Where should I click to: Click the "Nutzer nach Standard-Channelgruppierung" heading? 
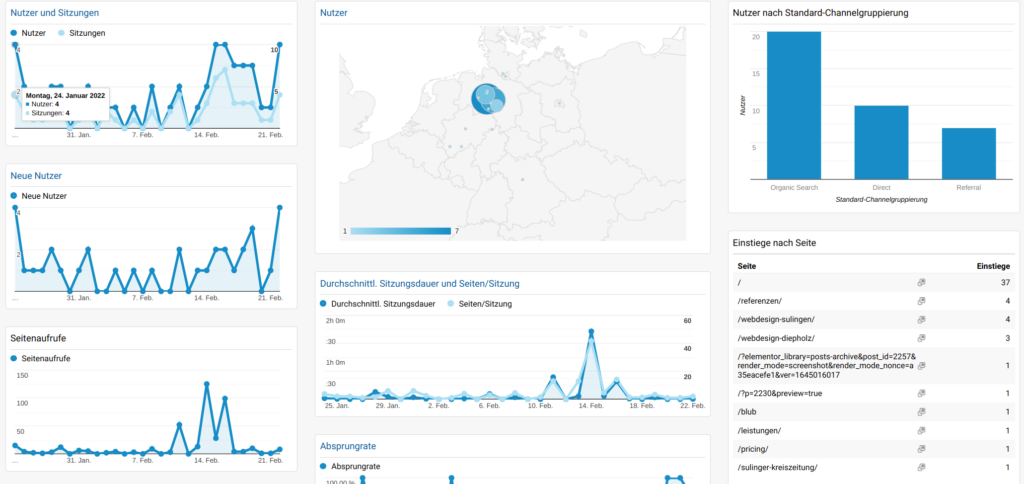(x=820, y=12)
